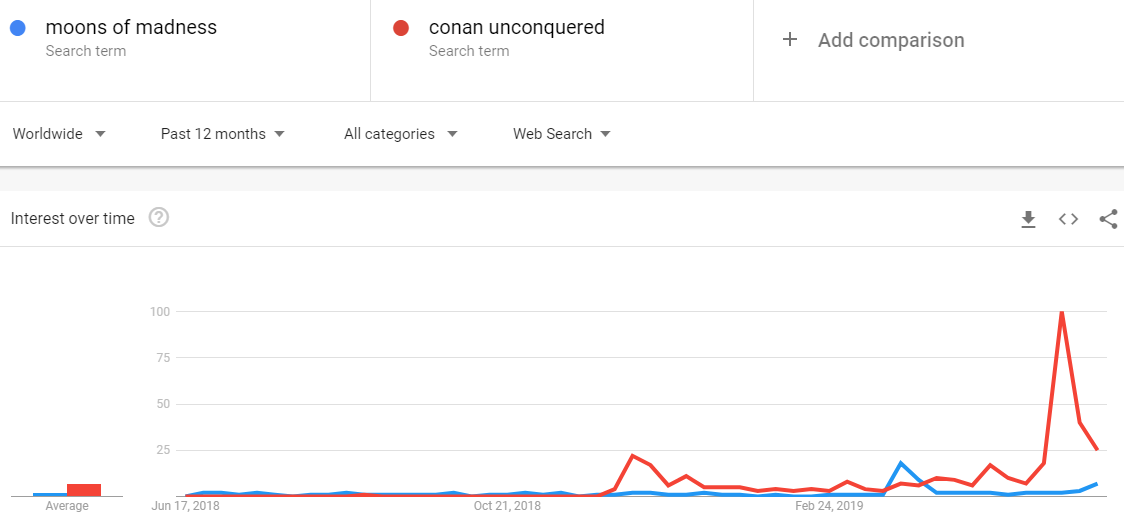Open the embed code icon
Image resolution: width=1124 pixels, height=531 pixels.
pyautogui.click(x=1068, y=219)
